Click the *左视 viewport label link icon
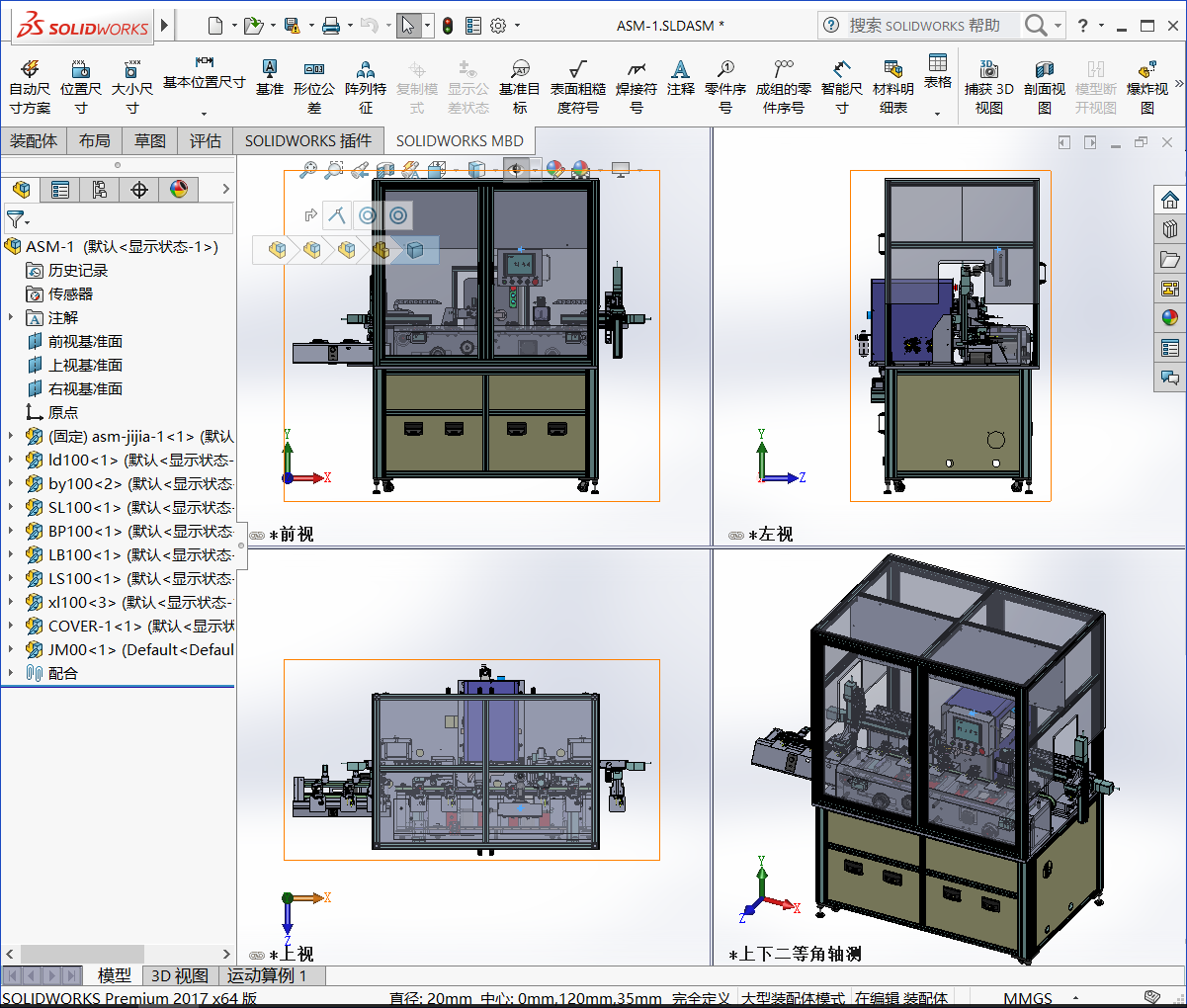Viewport: 1187px width, 1008px height. (736, 535)
